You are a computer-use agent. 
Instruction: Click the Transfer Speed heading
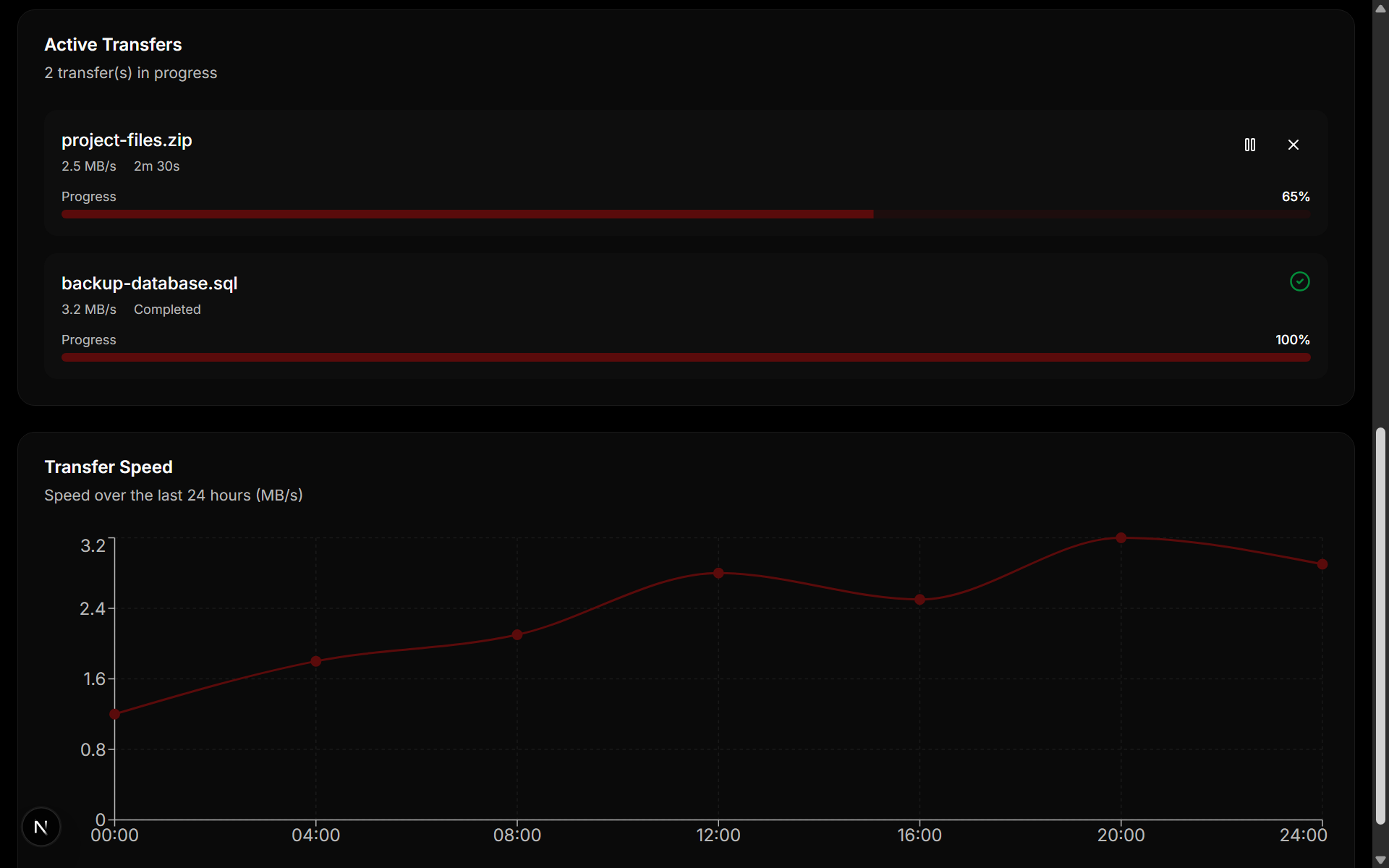pyautogui.click(x=109, y=467)
